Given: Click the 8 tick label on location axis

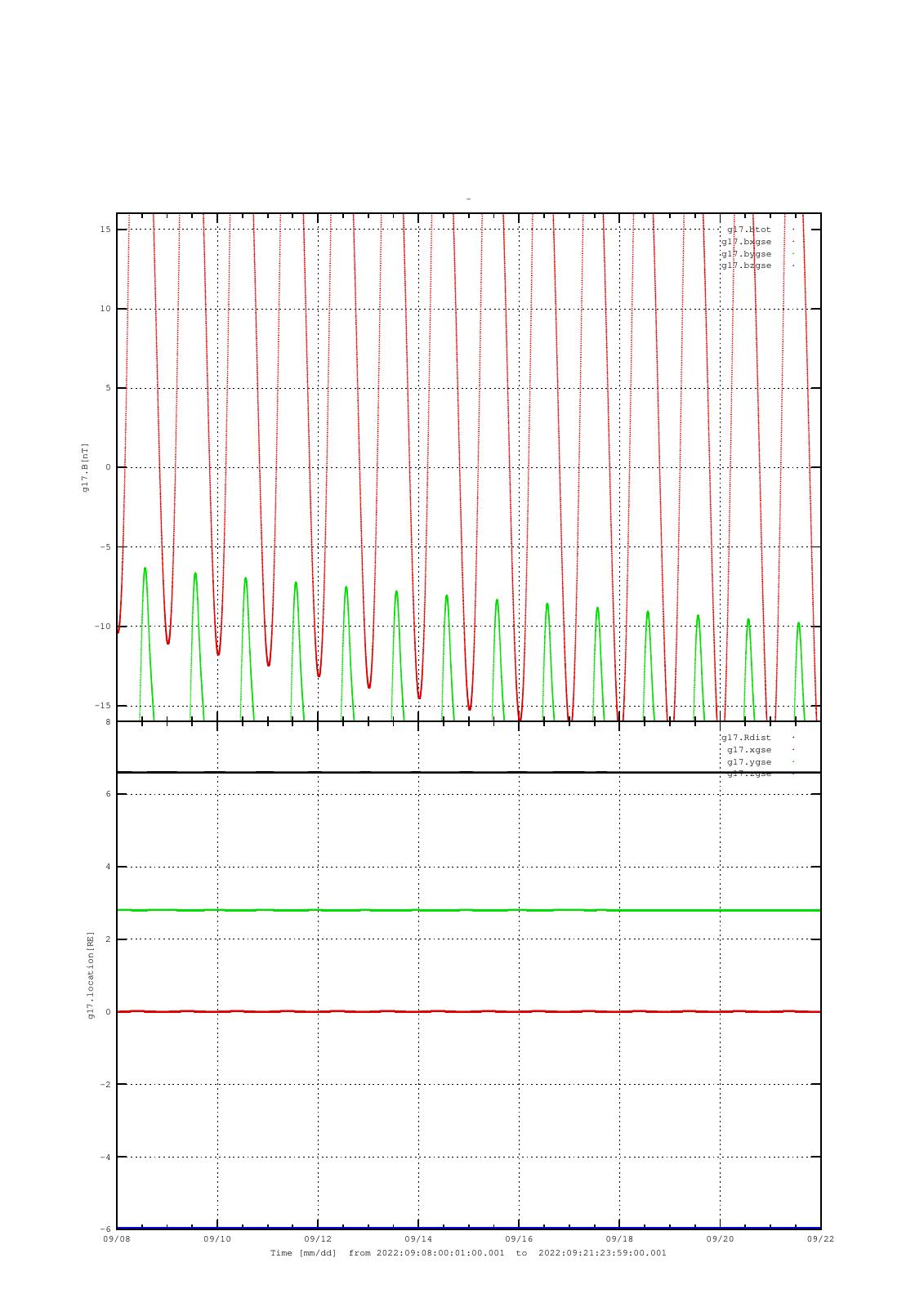Looking at the screenshot, I should [108, 722].
